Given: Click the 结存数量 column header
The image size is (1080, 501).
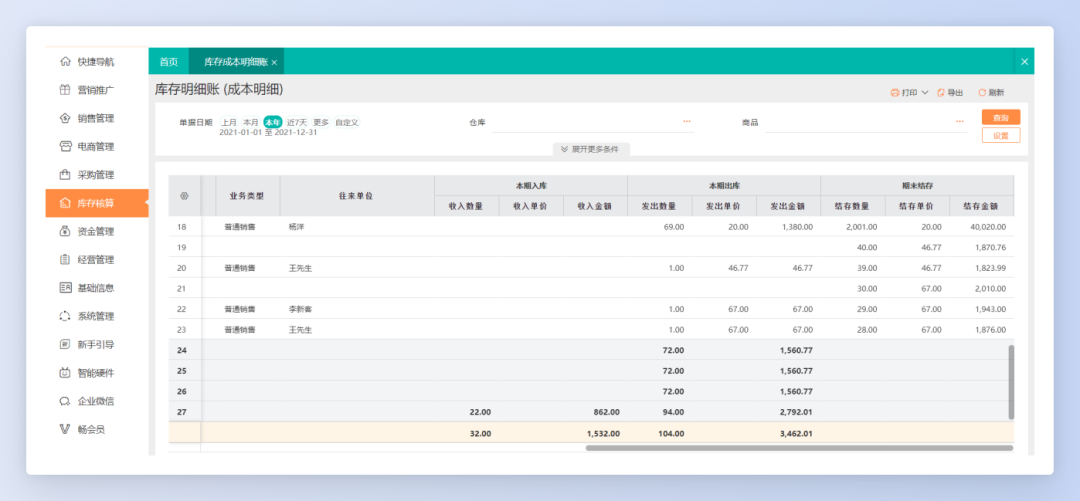Looking at the screenshot, I should (x=853, y=206).
